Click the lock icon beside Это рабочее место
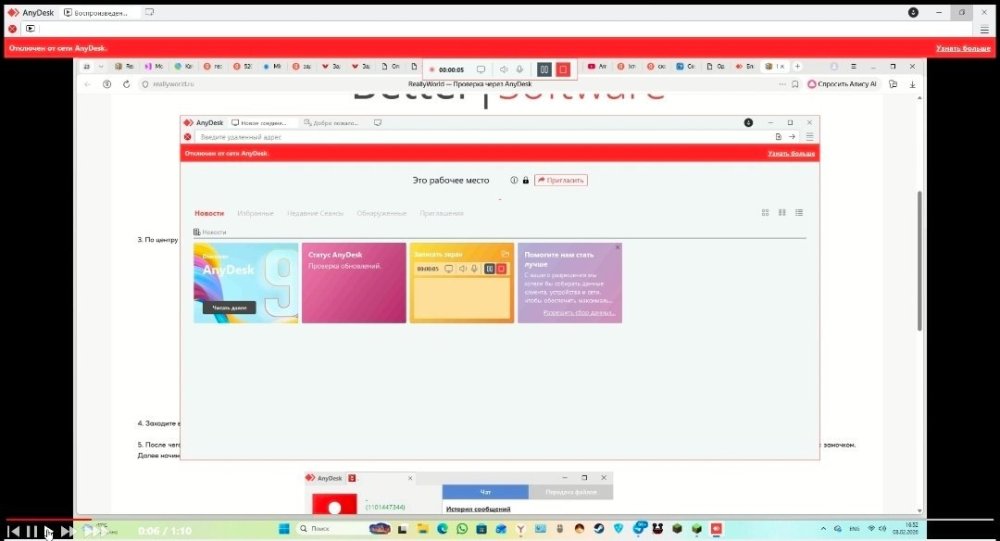The image size is (1000, 541). 526,181
